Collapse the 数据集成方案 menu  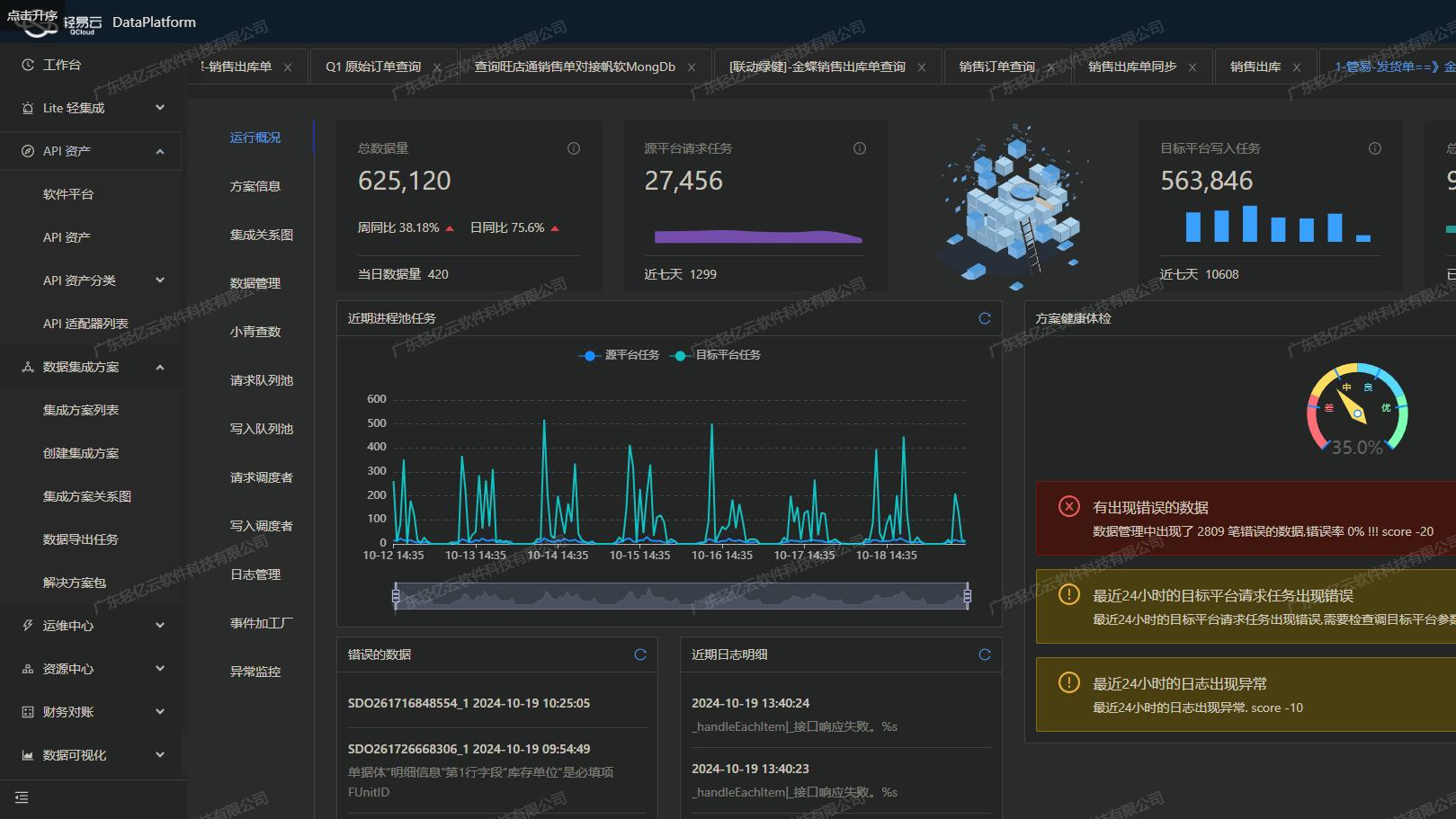pyautogui.click(x=160, y=367)
